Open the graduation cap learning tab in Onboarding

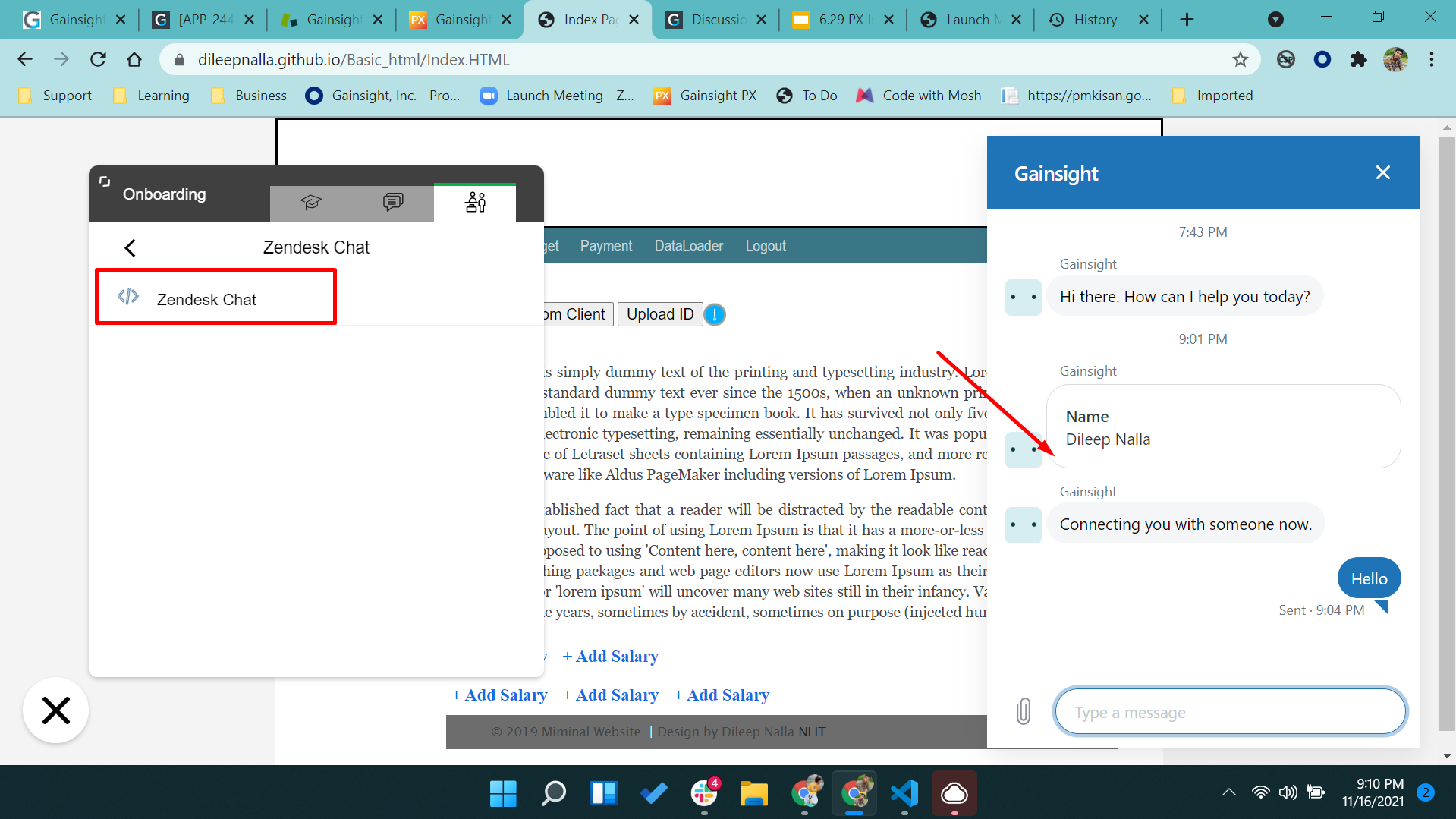pos(311,203)
